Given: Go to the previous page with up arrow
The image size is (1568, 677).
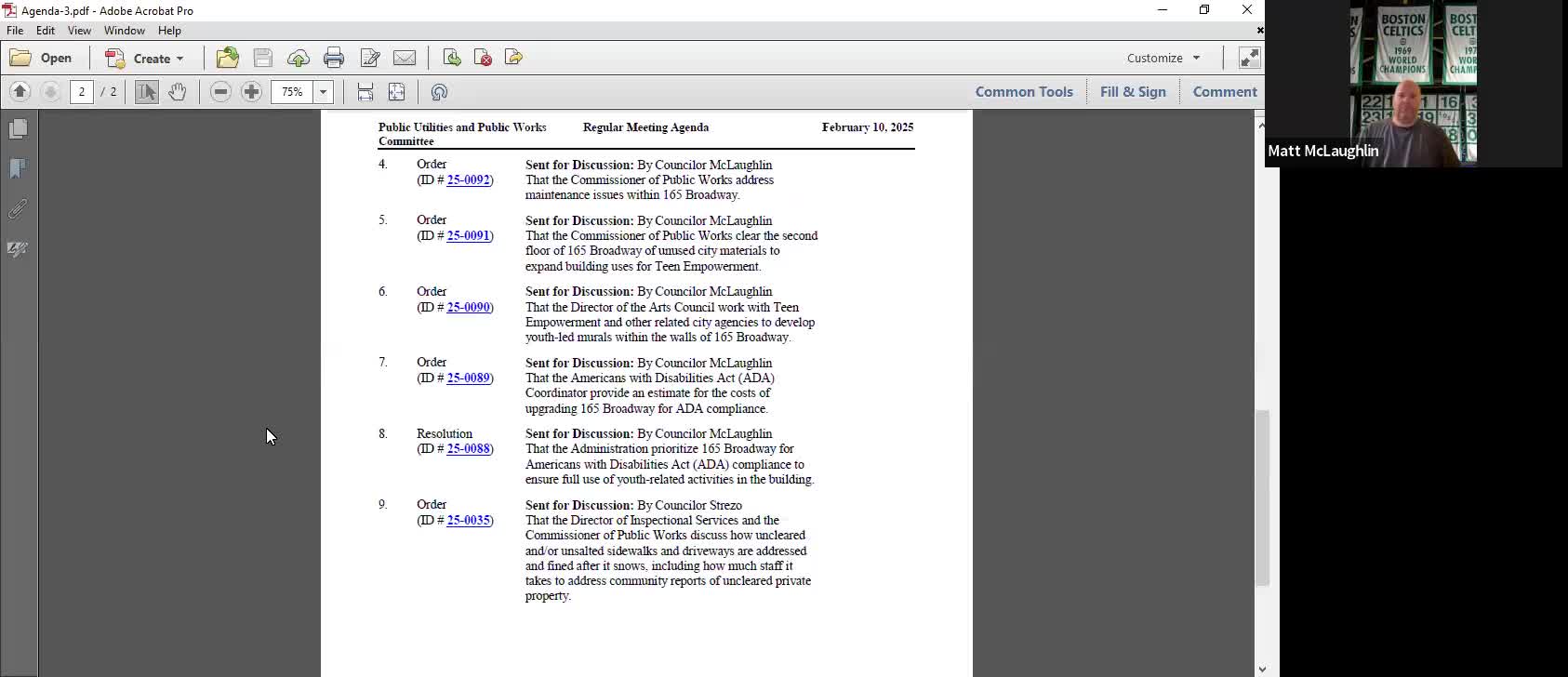Looking at the screenshot, I should (20, 91).
